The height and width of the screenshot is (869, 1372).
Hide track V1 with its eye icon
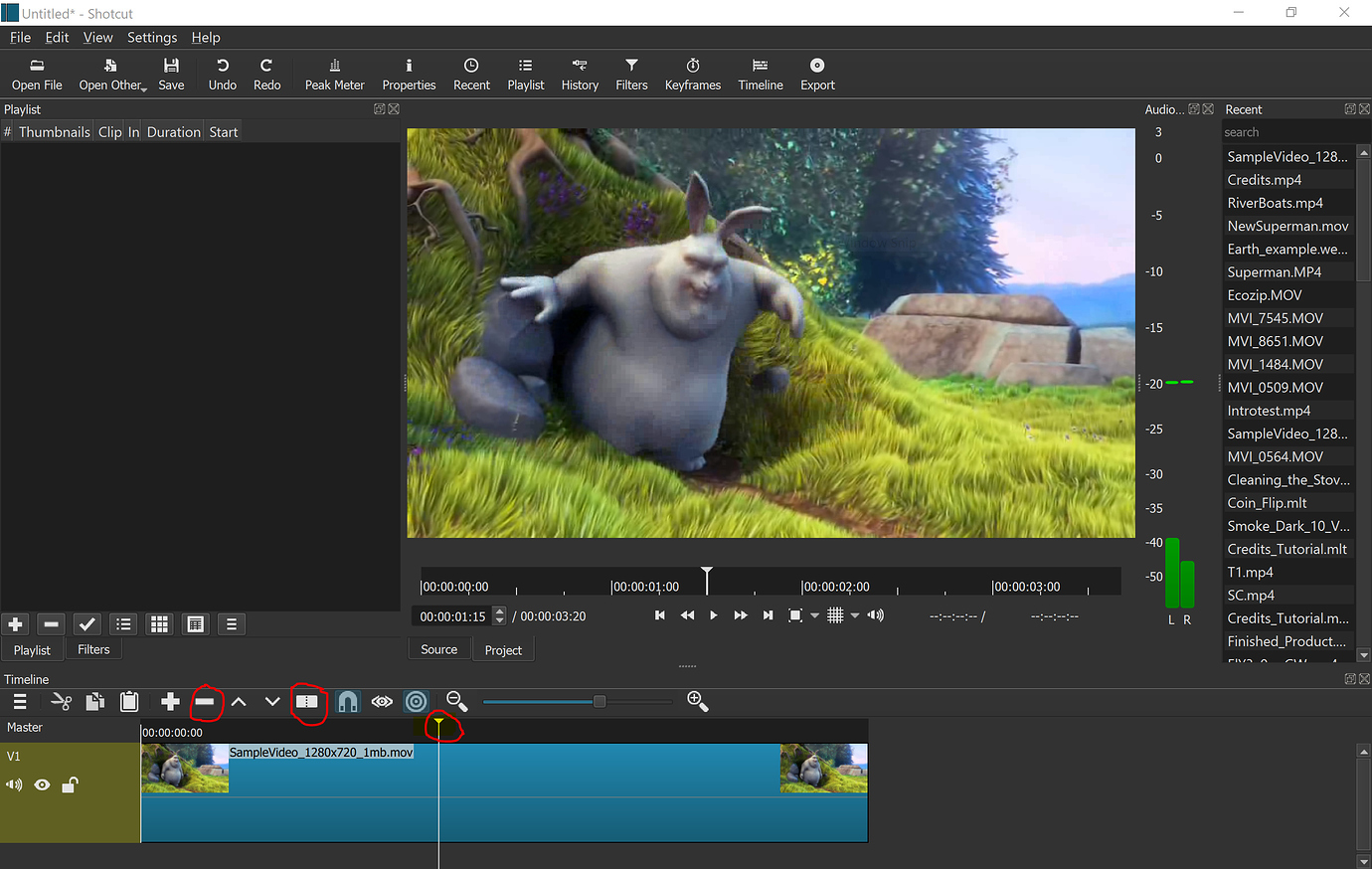(x=42, y=784)
